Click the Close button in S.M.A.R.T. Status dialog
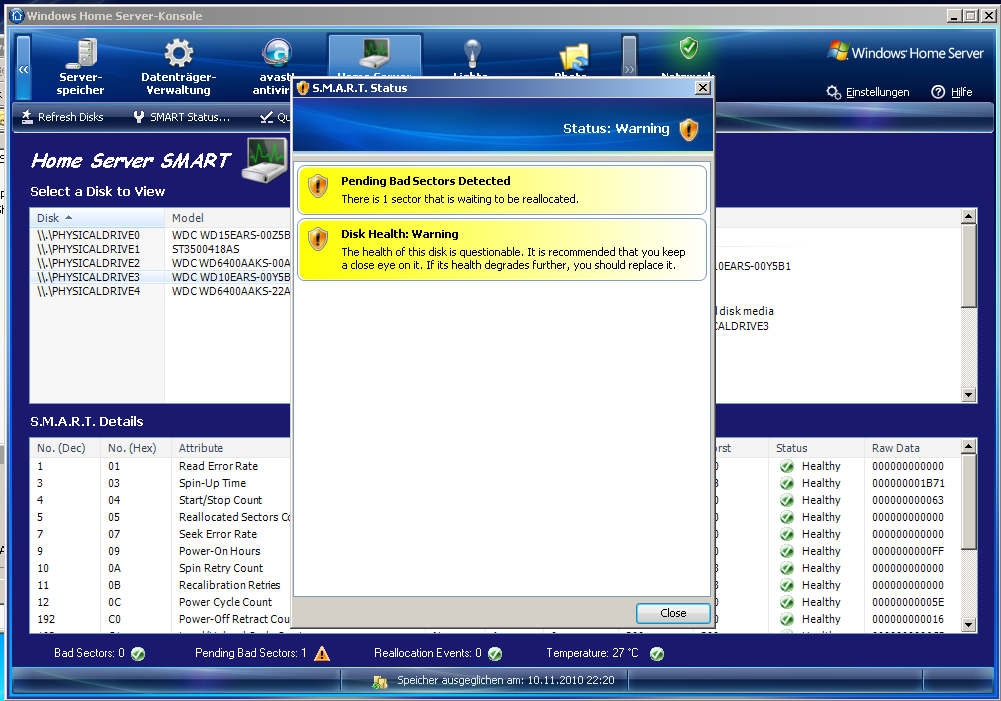Image resolution: width=1001 pixels, height=701 pixels. pyautogui.click(x=673, y=613)
